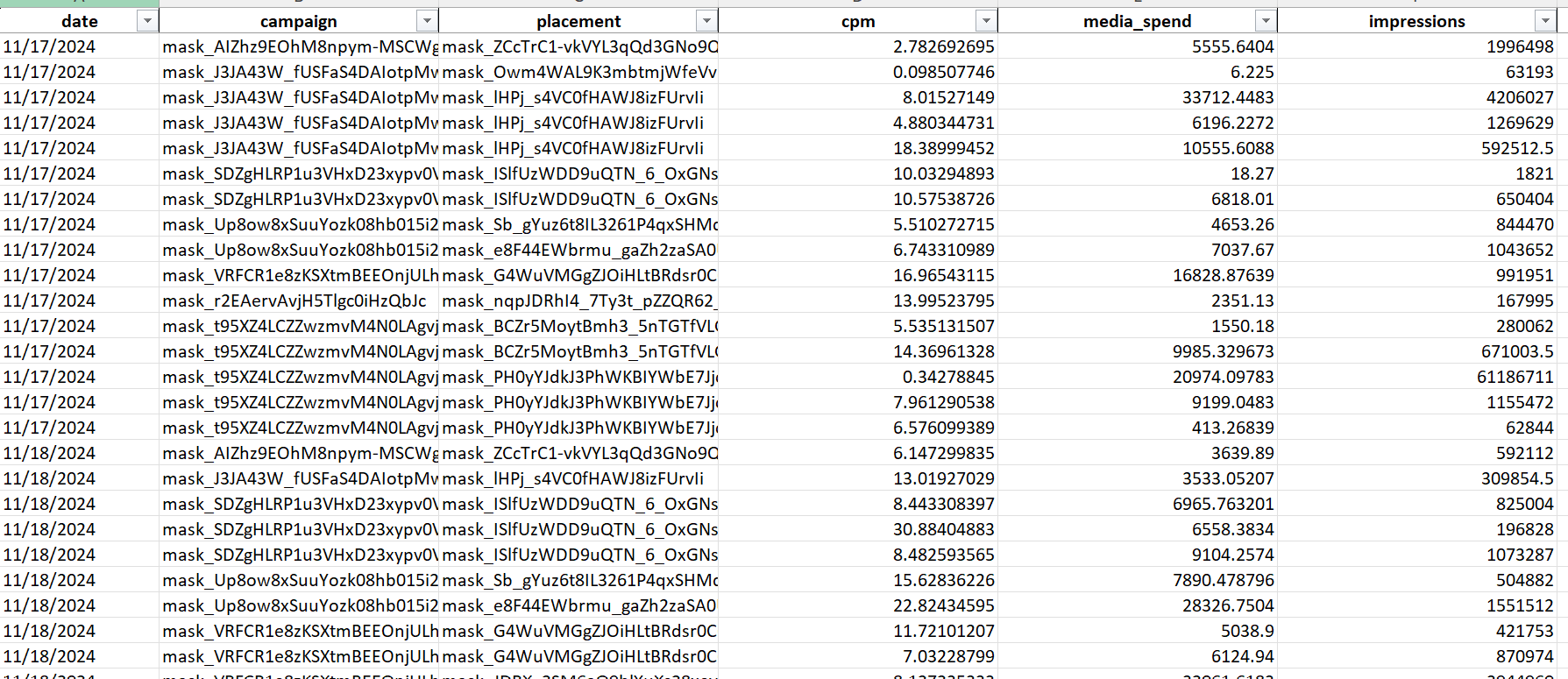Select cpm cell 16.96543115
The width and height of the screenshot is (1568, 679).
coord(858,275)
